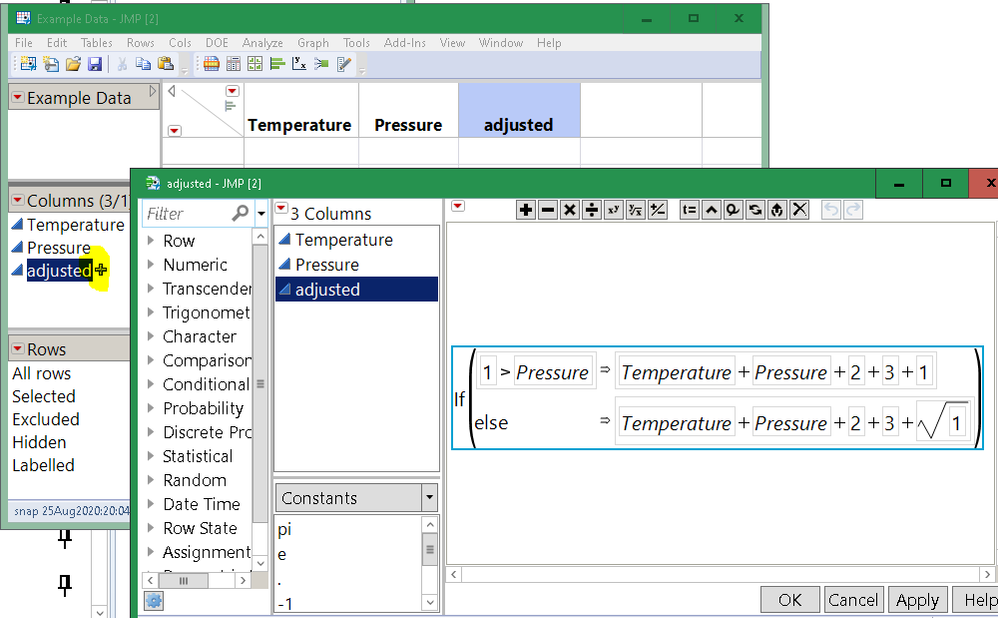Open the File menu
The height and width of the screenshot is (618, 998).
tap(24, 43)
